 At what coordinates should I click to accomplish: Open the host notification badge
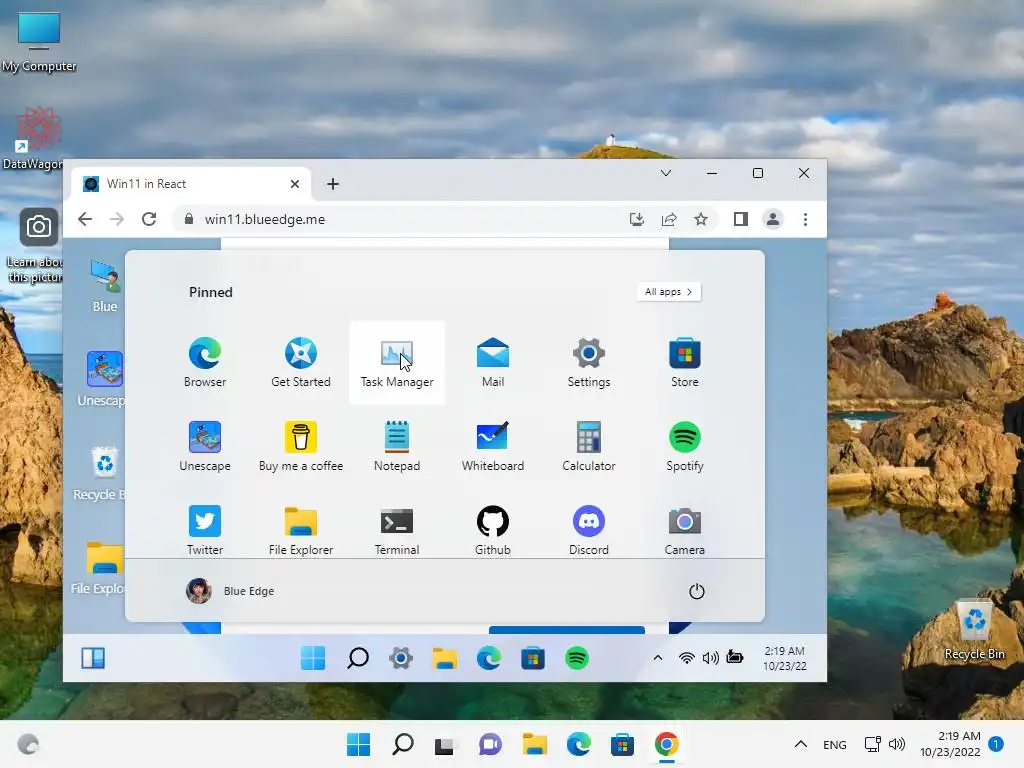click(995, 744)
